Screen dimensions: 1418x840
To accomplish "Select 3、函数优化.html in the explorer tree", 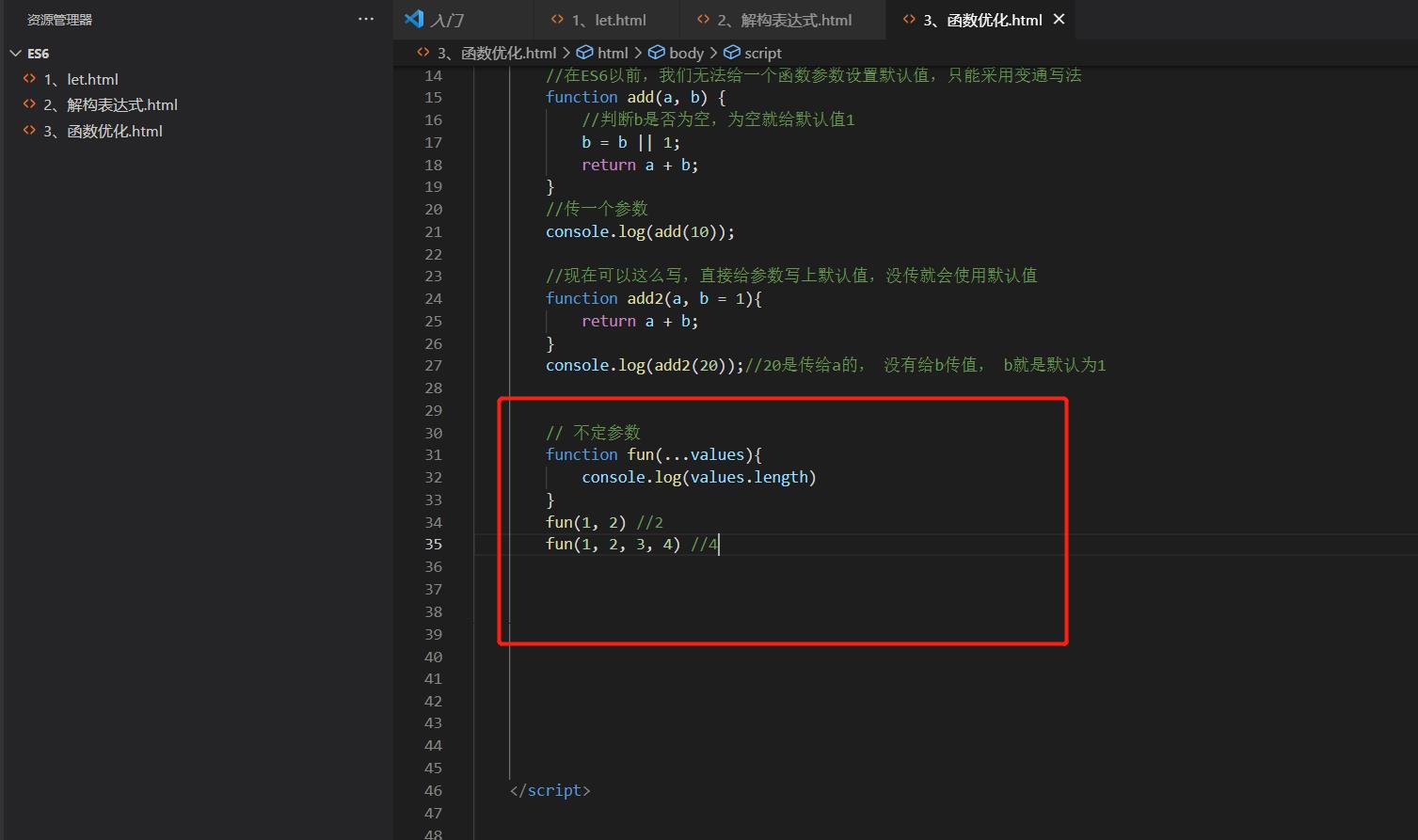I will 103,131.
